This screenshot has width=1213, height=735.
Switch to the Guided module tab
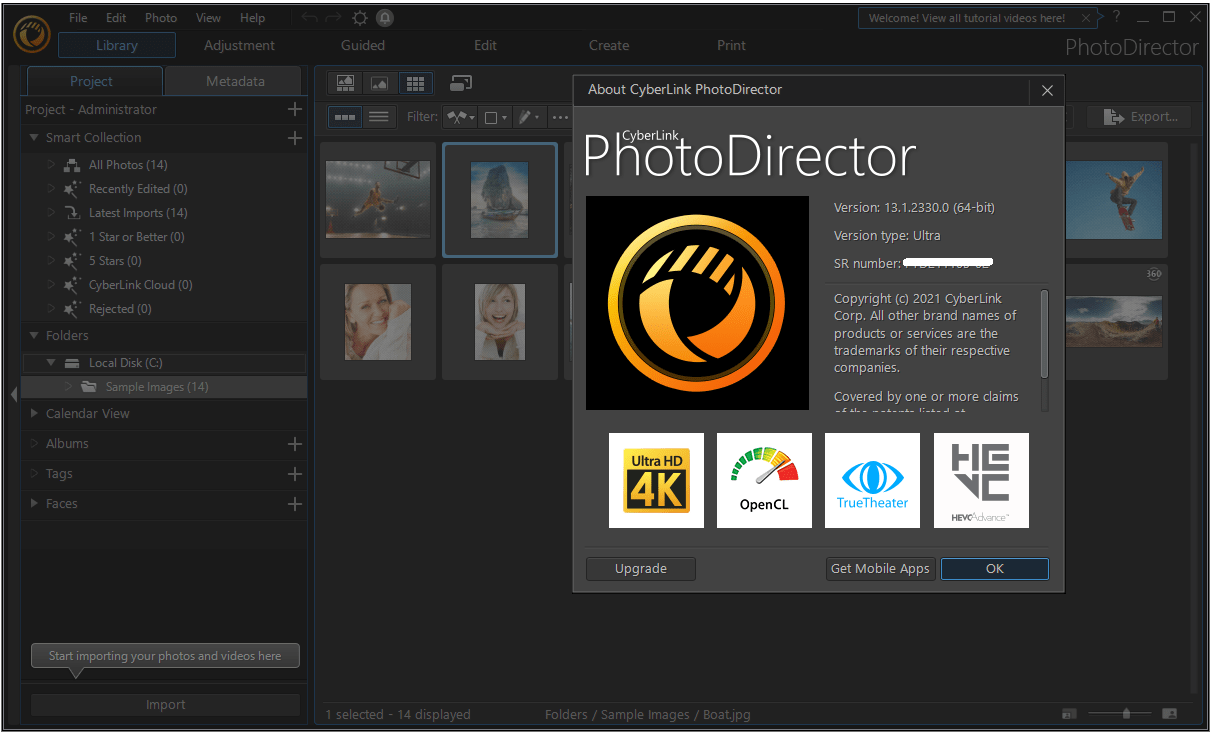363,45
